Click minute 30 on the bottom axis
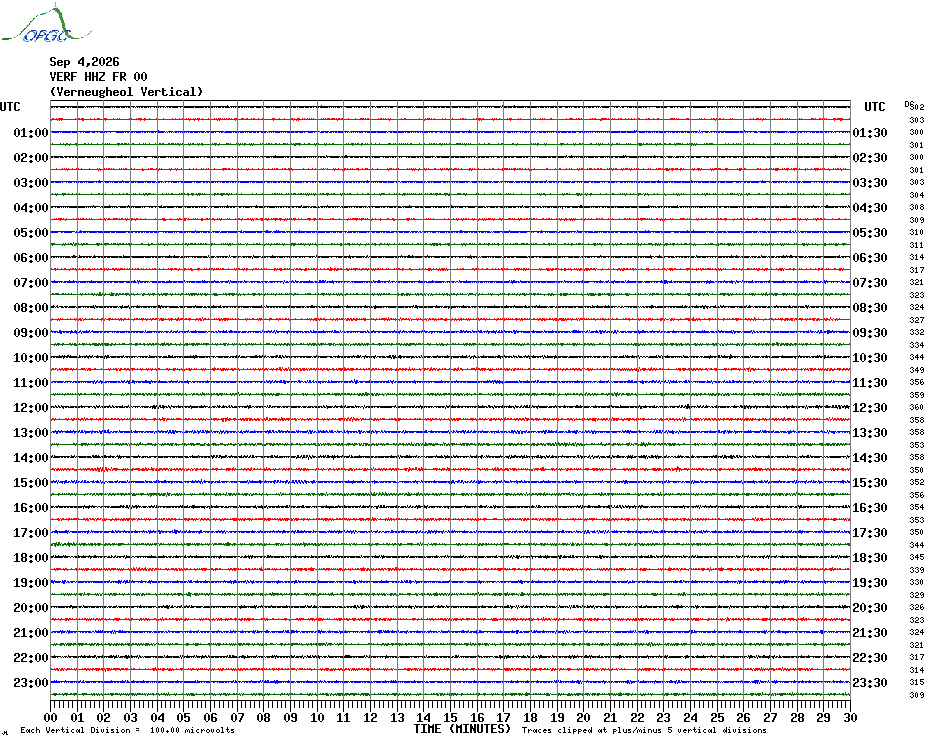The image size is (930, 744). coord(850,717)
